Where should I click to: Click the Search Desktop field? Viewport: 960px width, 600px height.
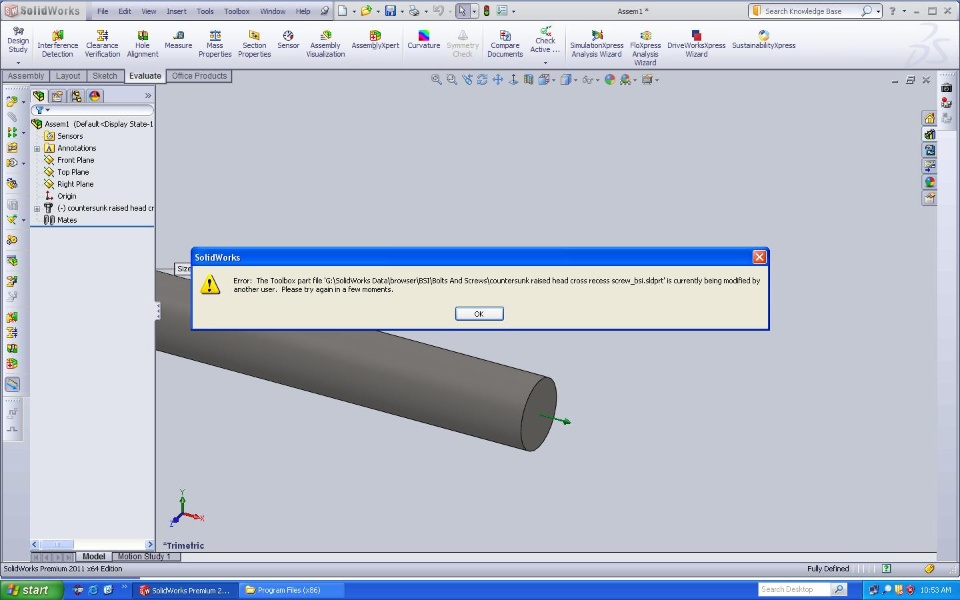[x=795, y=590]
